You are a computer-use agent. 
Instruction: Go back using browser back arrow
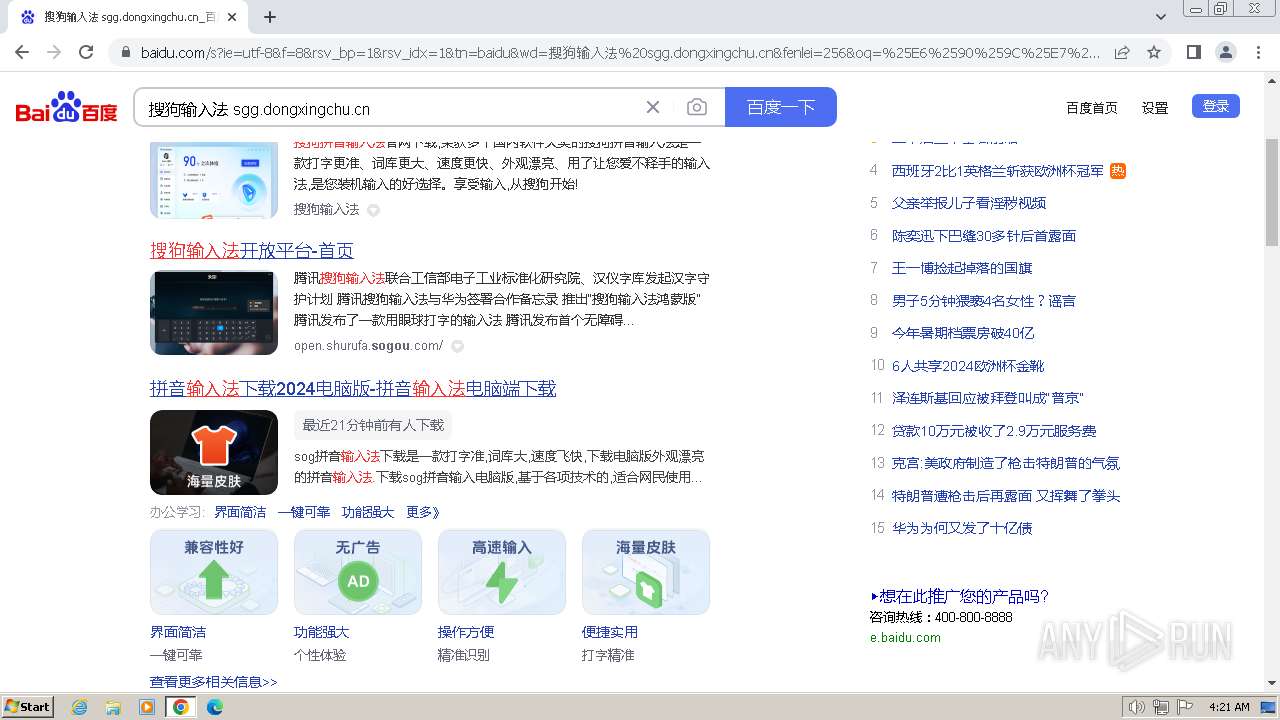tap(22, 52)
